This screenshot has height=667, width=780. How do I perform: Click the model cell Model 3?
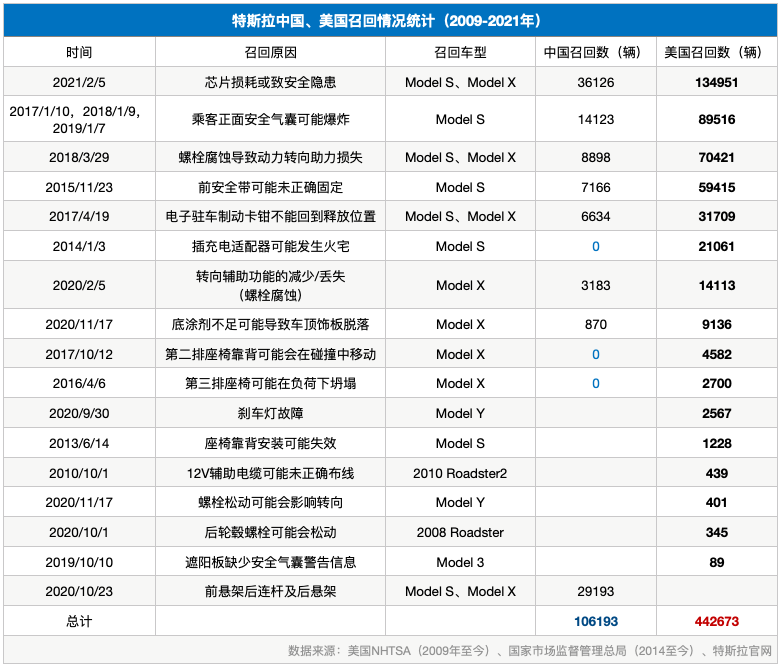click(460, 562)
